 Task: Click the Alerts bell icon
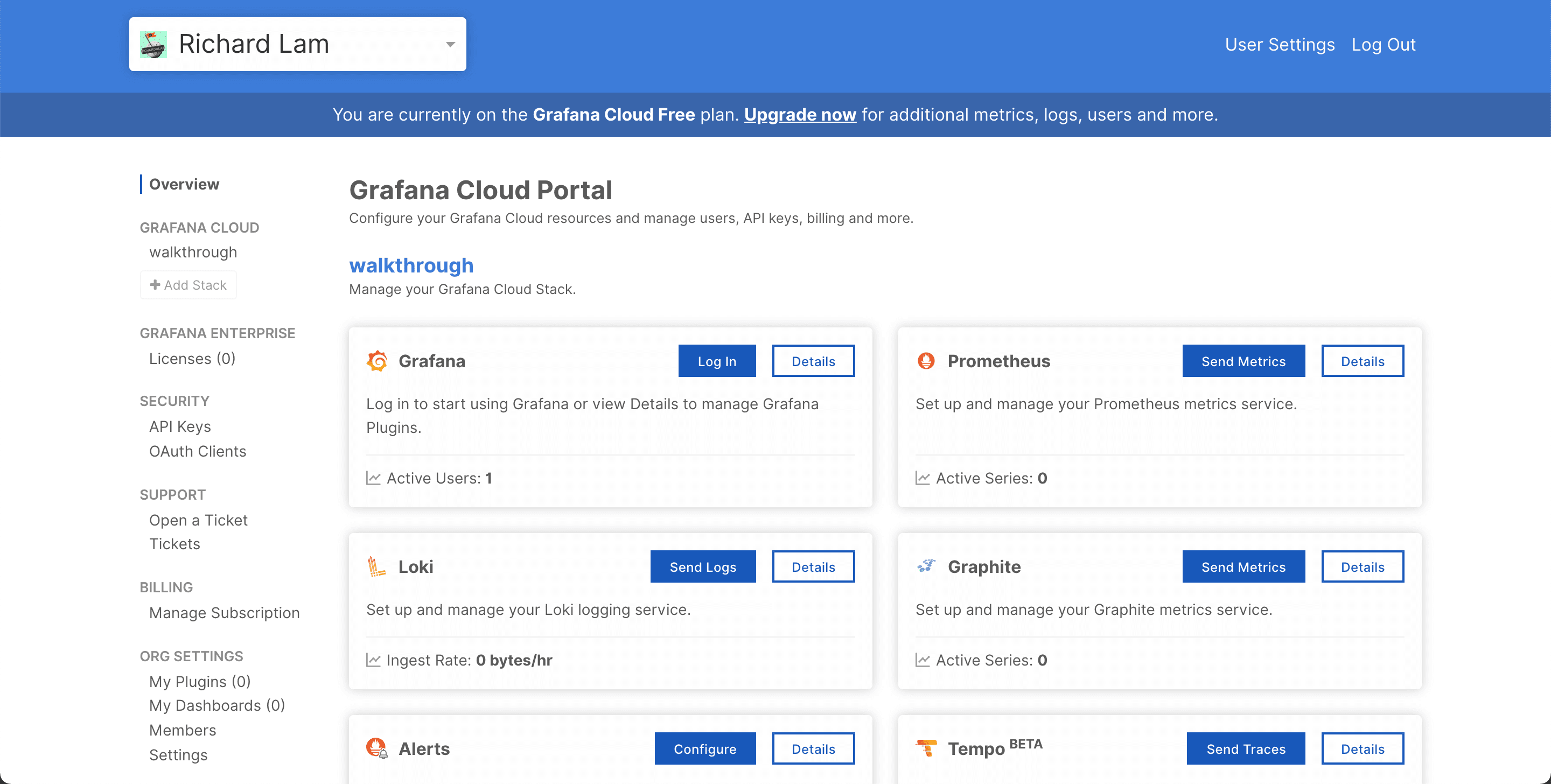click(x=377, y=748)
